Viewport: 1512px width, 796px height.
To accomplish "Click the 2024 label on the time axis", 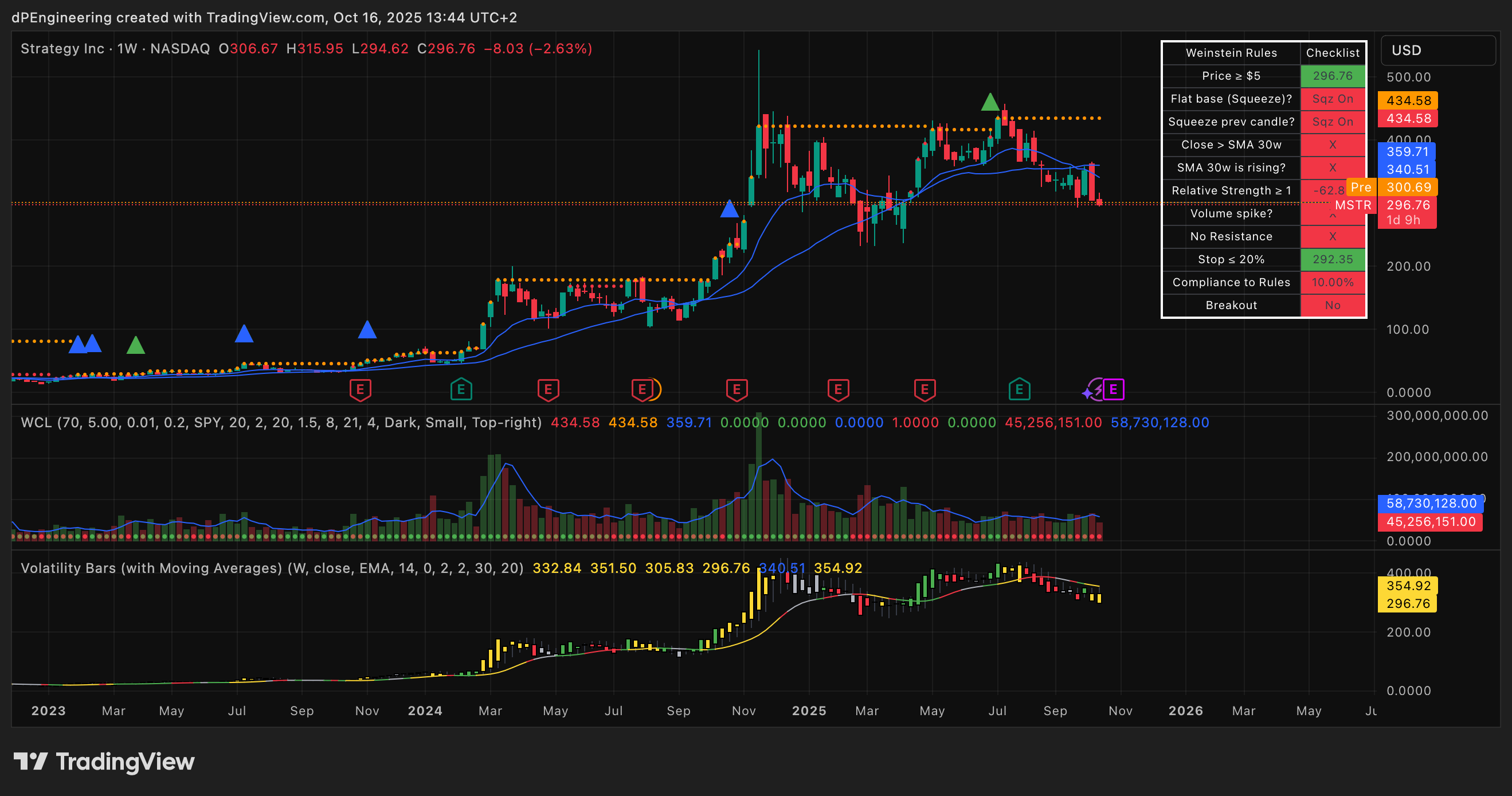I will coord(425,711).
